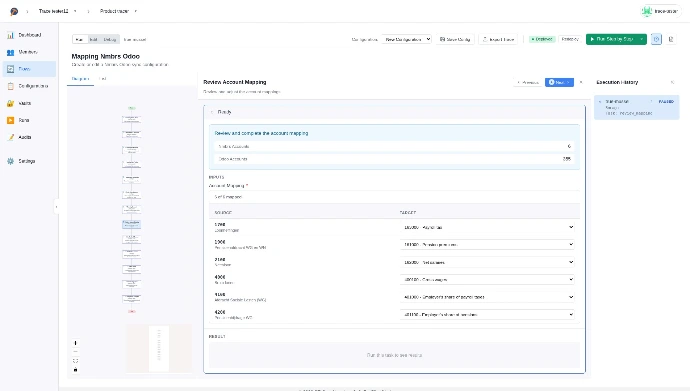Select the Flows item in sidebar
Image resolution: width=690 pixels, height=391 pixels.
[29, 69]
